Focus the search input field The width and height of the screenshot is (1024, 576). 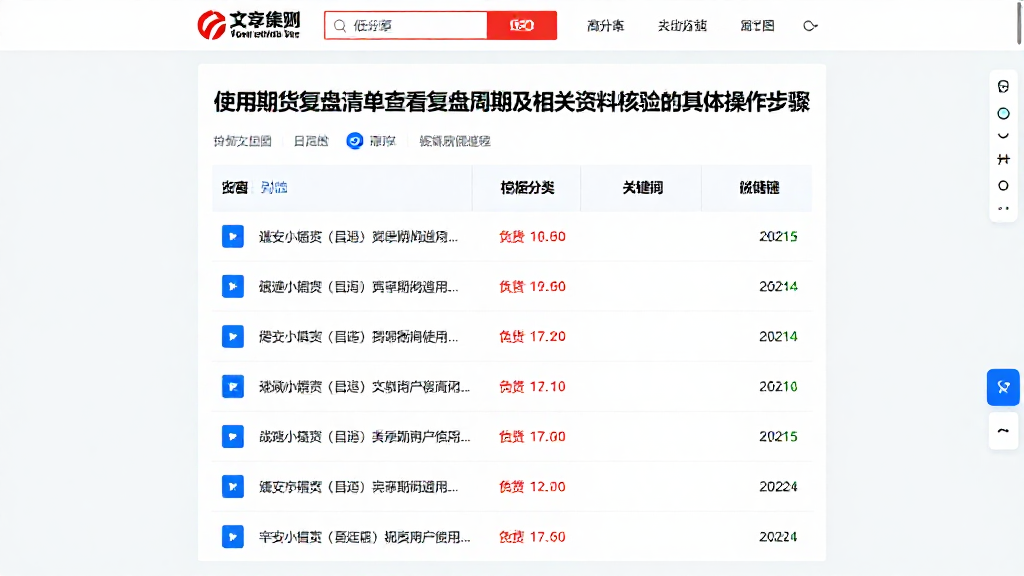coord(406,25)
